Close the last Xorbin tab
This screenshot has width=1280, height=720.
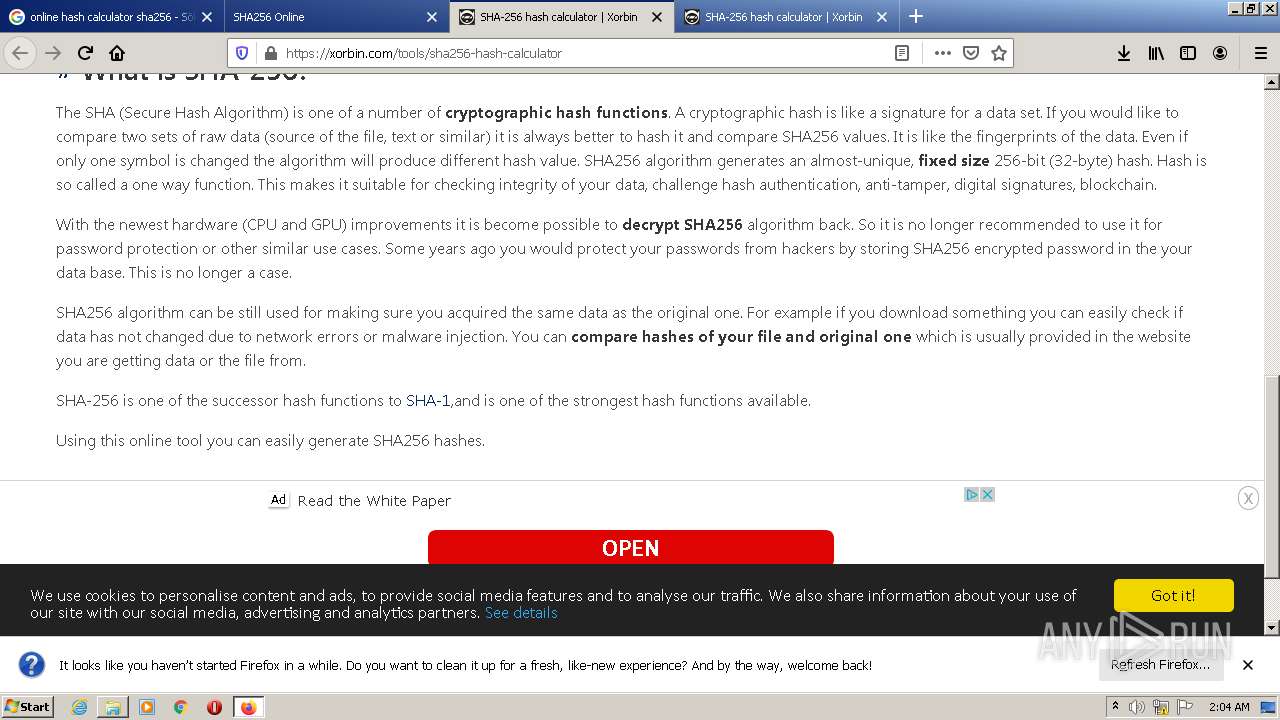[882, 17]
